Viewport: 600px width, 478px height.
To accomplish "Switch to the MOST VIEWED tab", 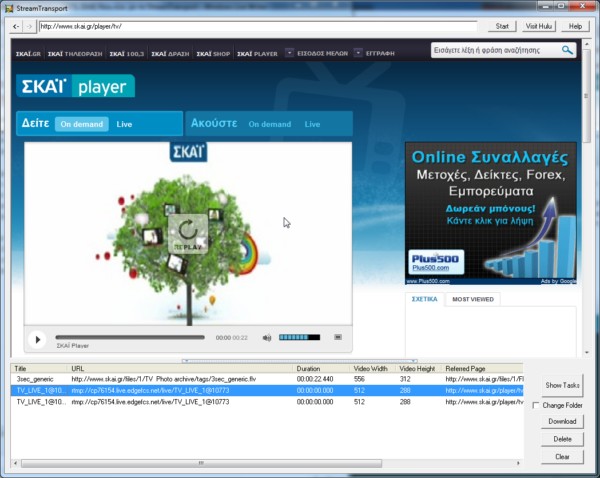I will 473,299.
